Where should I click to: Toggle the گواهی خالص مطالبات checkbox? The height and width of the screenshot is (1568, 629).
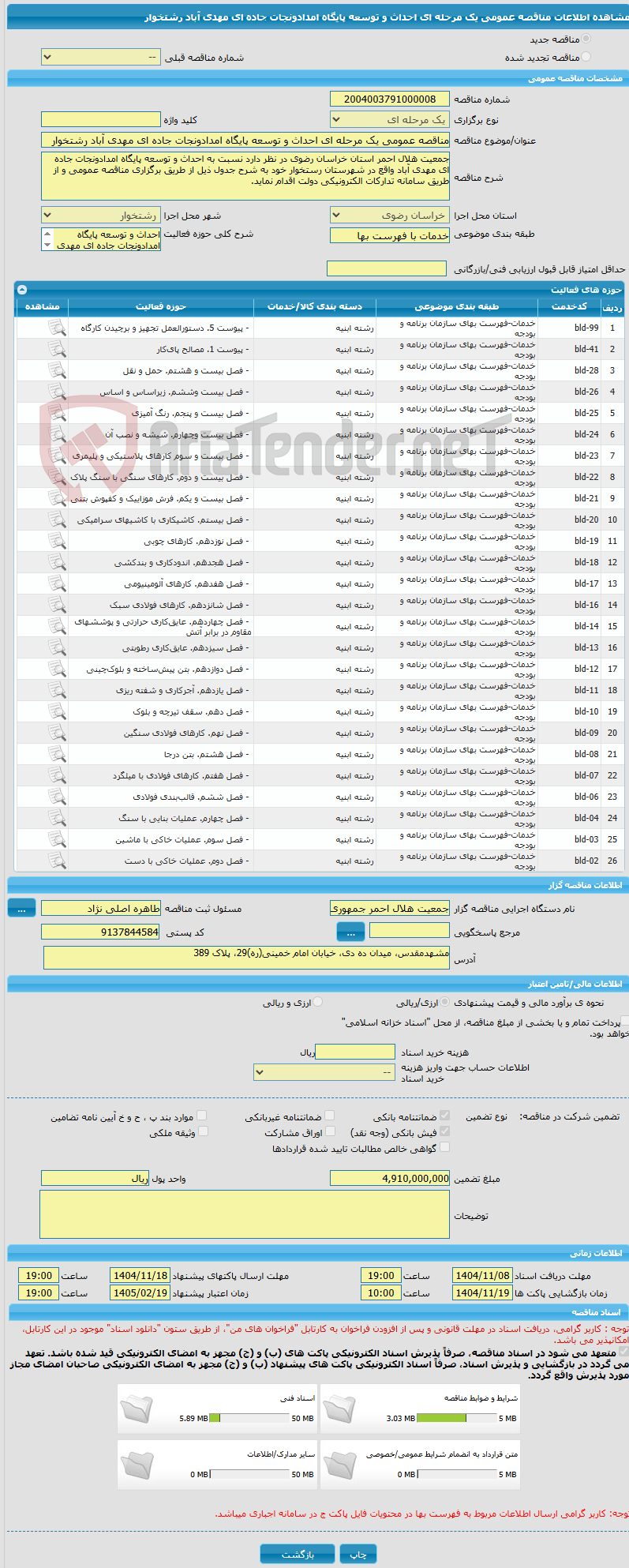pyautogui.click(x=445, y=1147)
